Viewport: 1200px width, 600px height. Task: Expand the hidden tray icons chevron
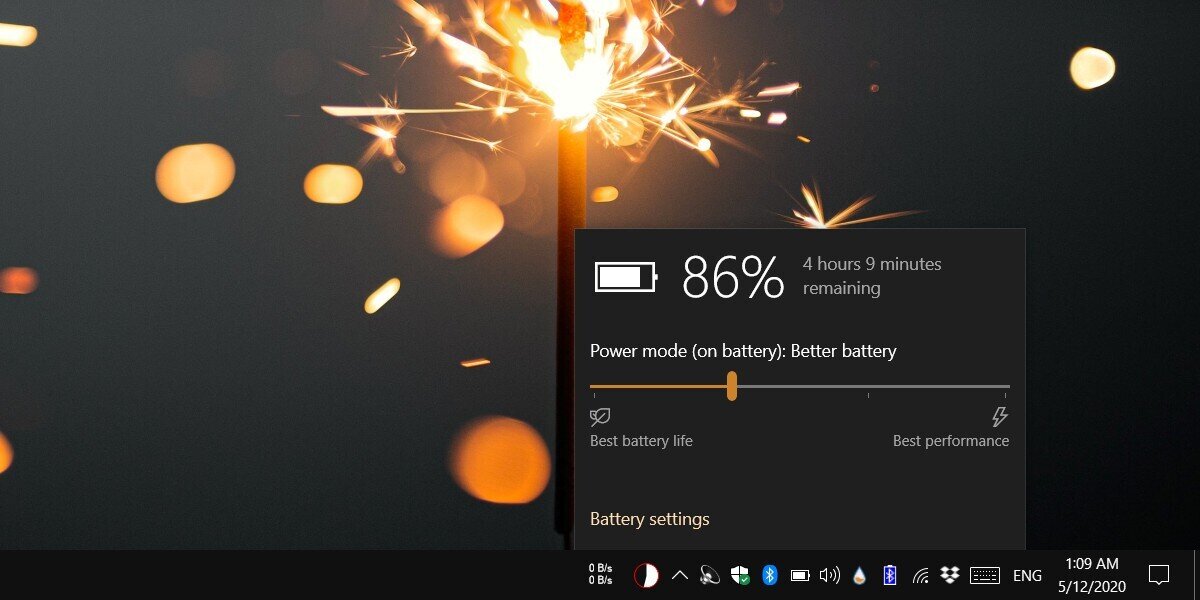pyautogui.click(x=680, y=575)
